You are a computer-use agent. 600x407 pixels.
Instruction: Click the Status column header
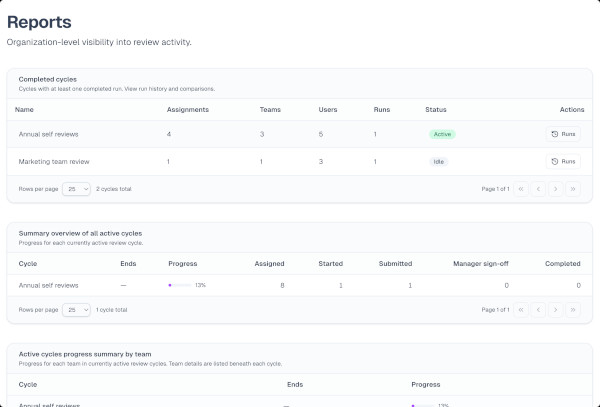[x=436, y=109]
